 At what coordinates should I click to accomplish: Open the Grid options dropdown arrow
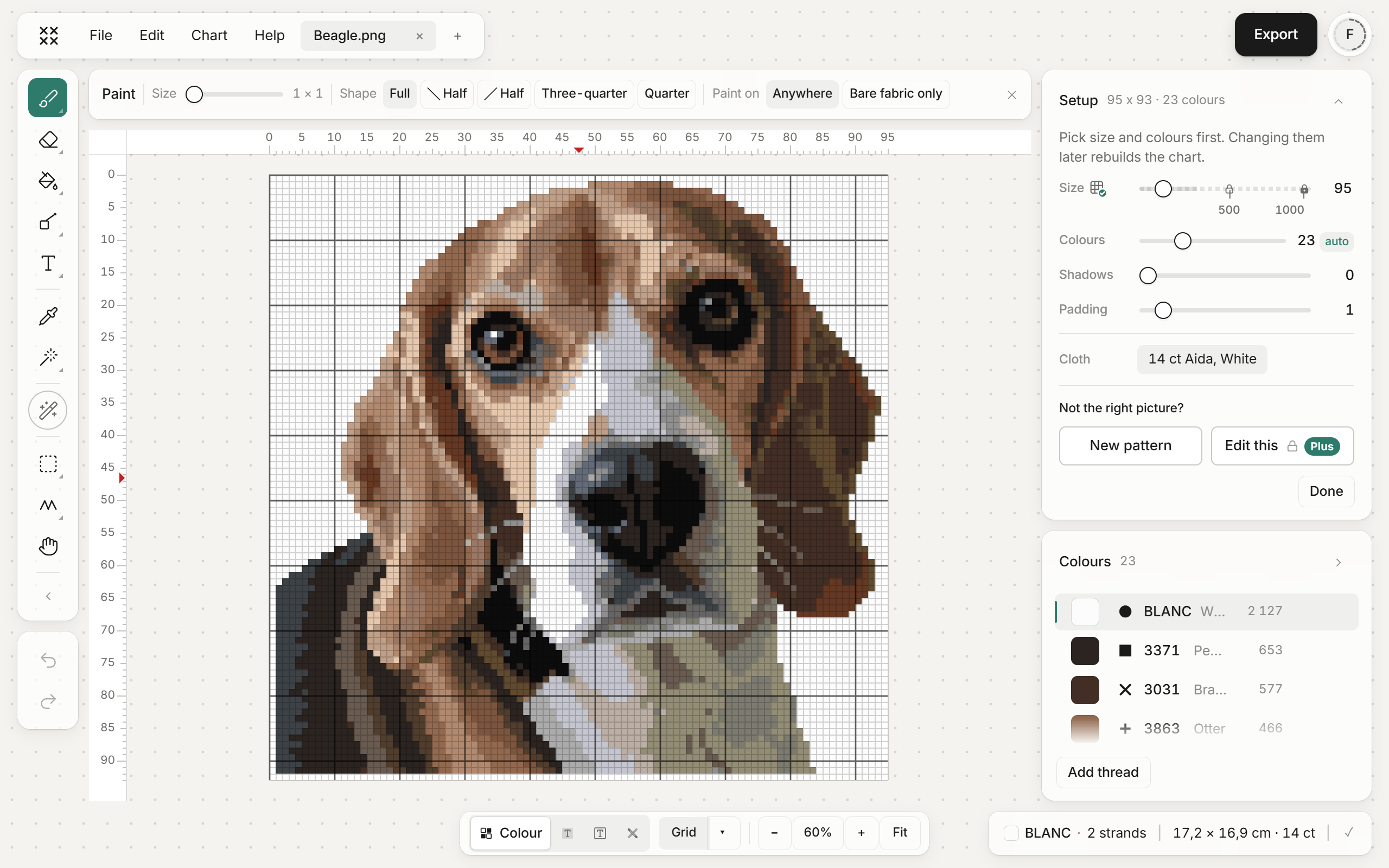click(x=722, y=832)
